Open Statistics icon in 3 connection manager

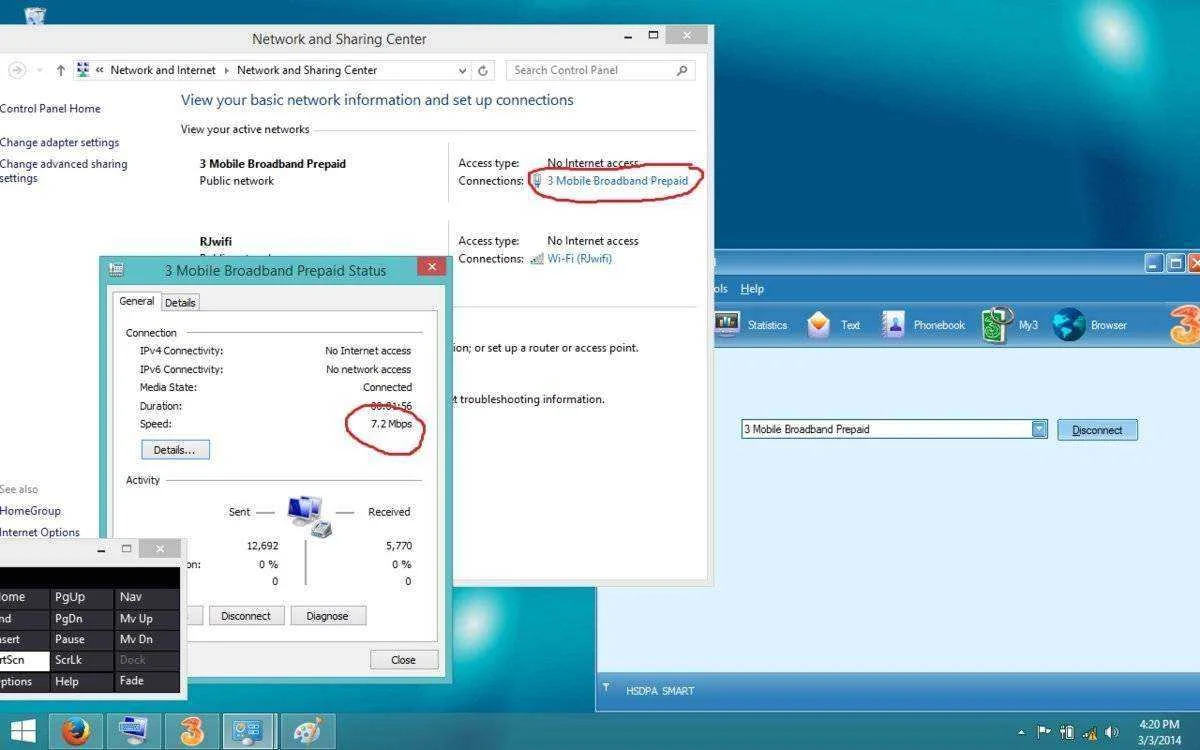coord(727,324)
